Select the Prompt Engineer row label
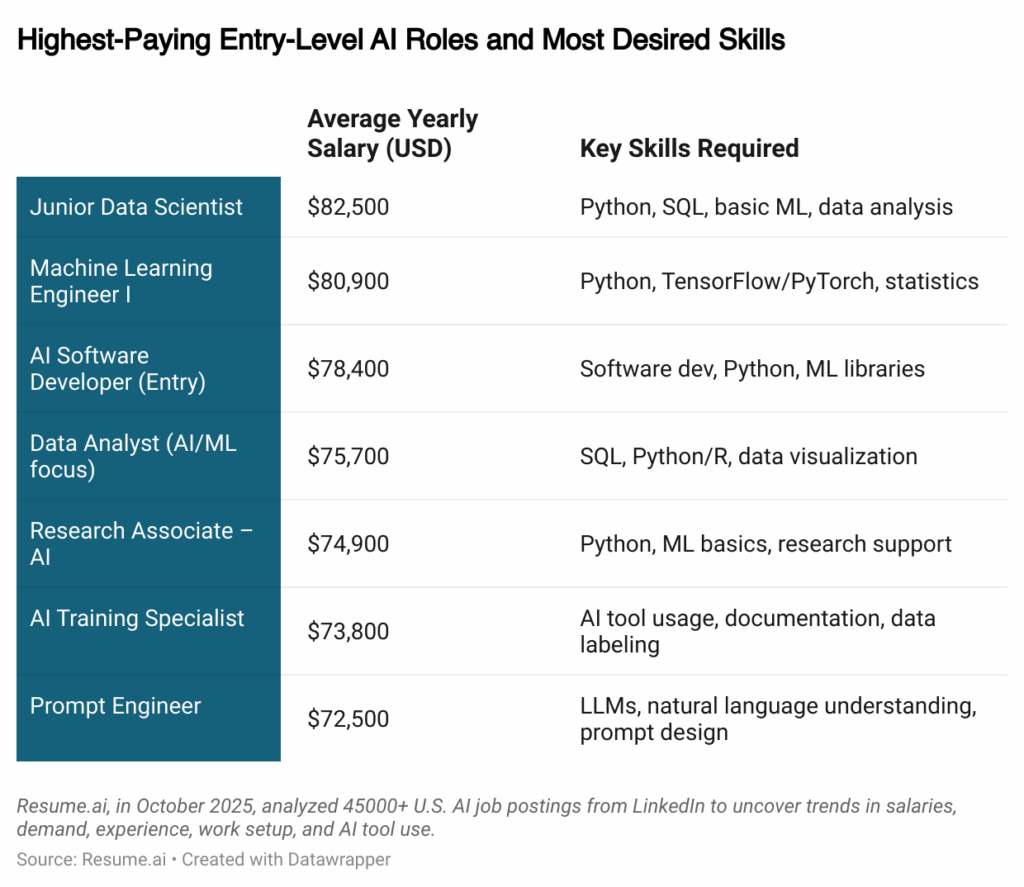 tap(115, 706)
